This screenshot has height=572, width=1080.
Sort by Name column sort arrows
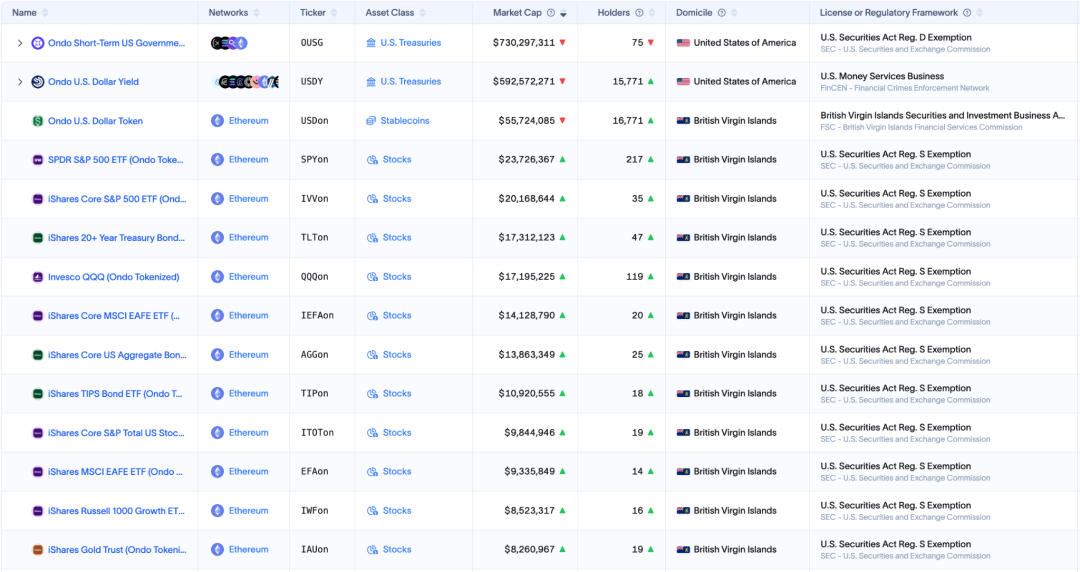45,13
